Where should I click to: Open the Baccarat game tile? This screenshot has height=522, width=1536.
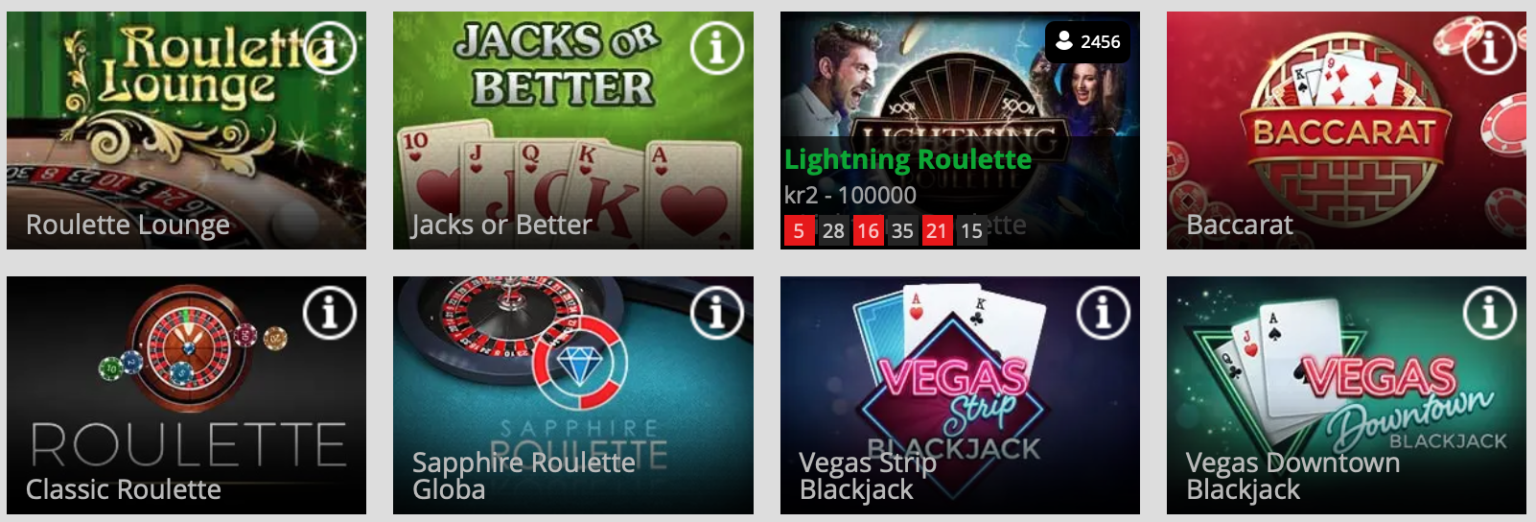pos(1347,130)
